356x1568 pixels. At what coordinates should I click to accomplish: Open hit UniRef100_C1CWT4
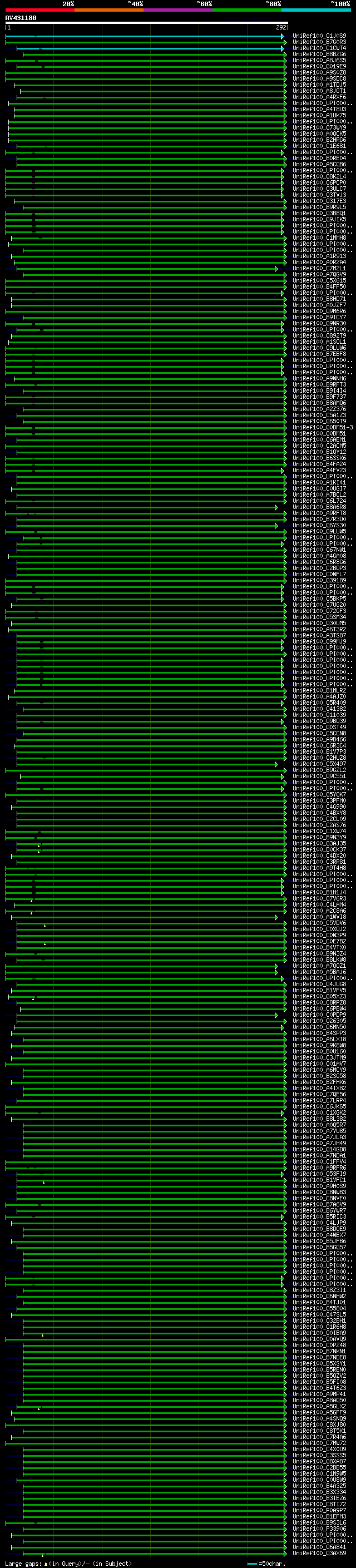[x=319, y=48]
